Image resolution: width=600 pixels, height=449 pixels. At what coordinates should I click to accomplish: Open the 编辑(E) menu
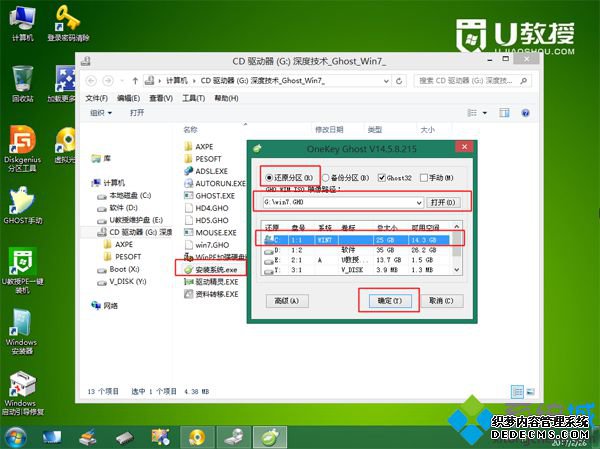pos(128,98)
